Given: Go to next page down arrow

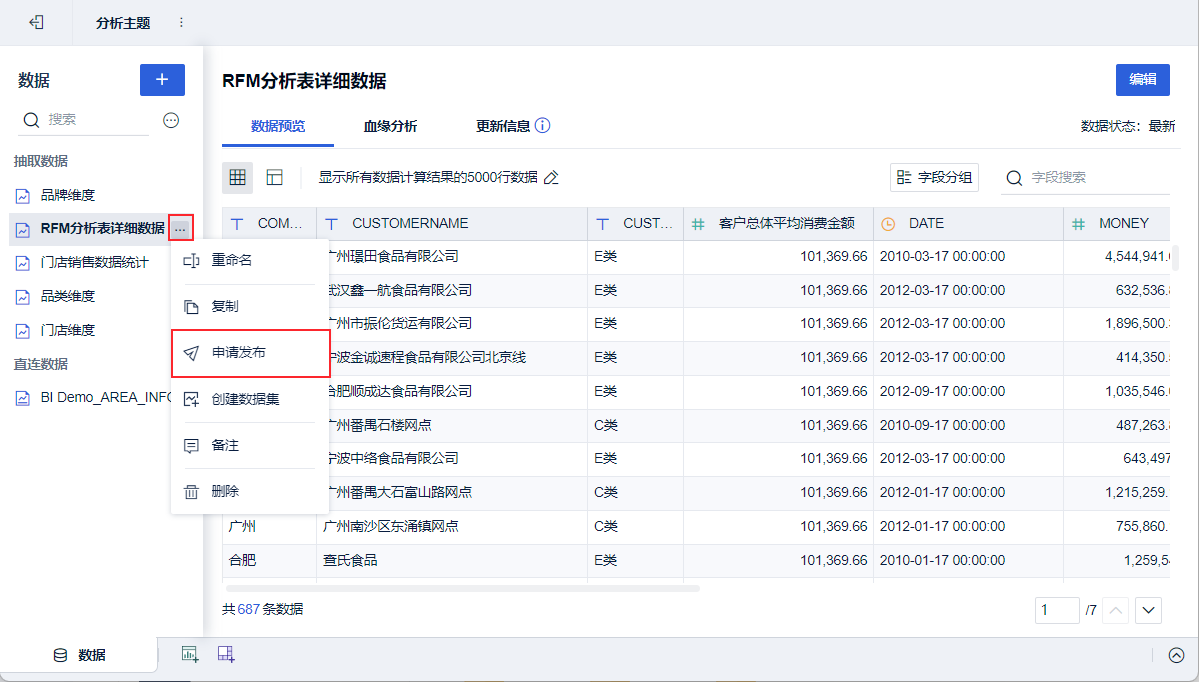Looking at the screenshot, I should (1149, 610).
